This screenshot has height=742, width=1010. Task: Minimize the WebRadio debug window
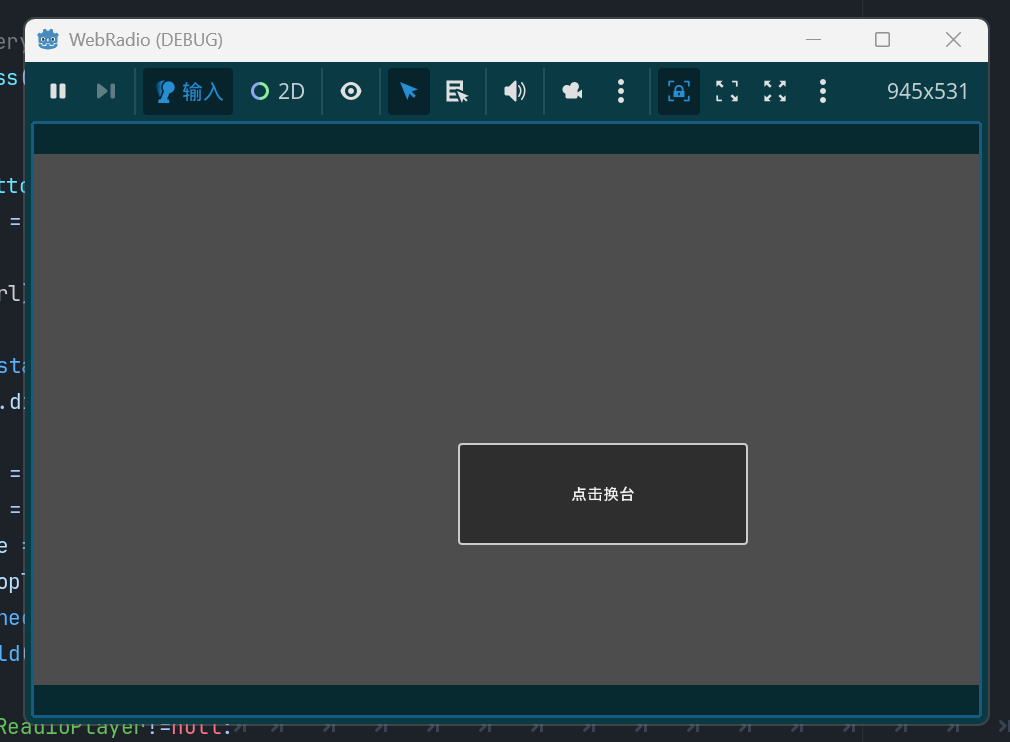(x=813, y=40)
